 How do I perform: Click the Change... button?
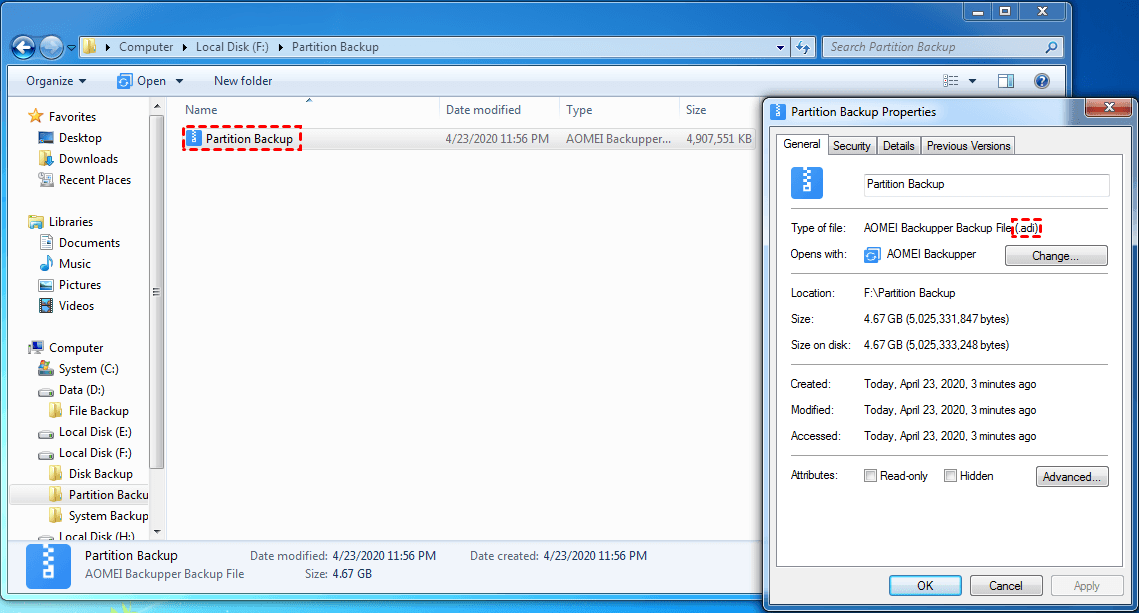tap(1055, 256)
